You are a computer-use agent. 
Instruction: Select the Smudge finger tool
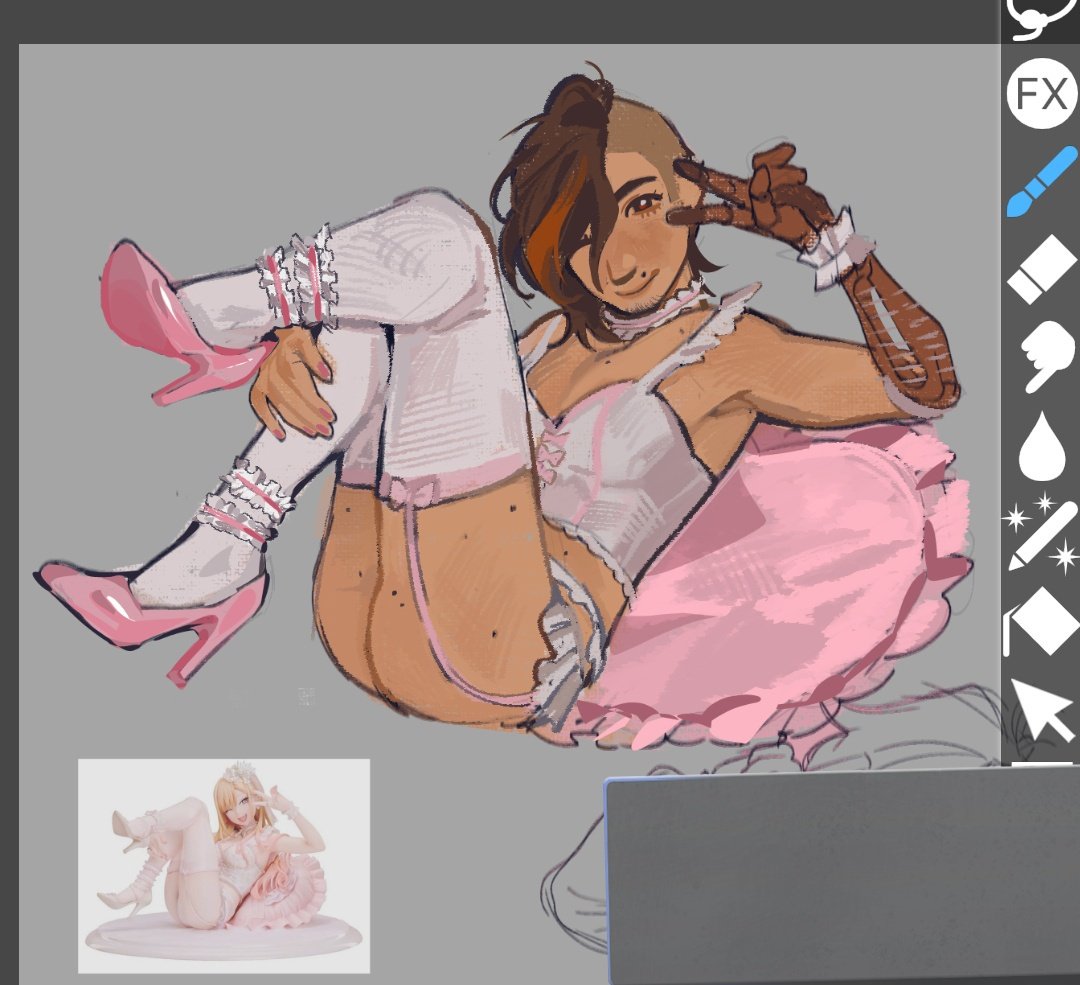(1047, 356)
